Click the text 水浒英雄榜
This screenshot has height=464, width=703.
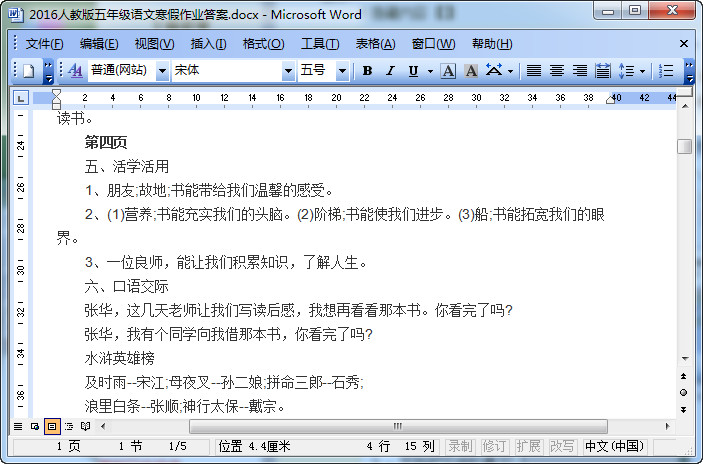coord(119,358)
